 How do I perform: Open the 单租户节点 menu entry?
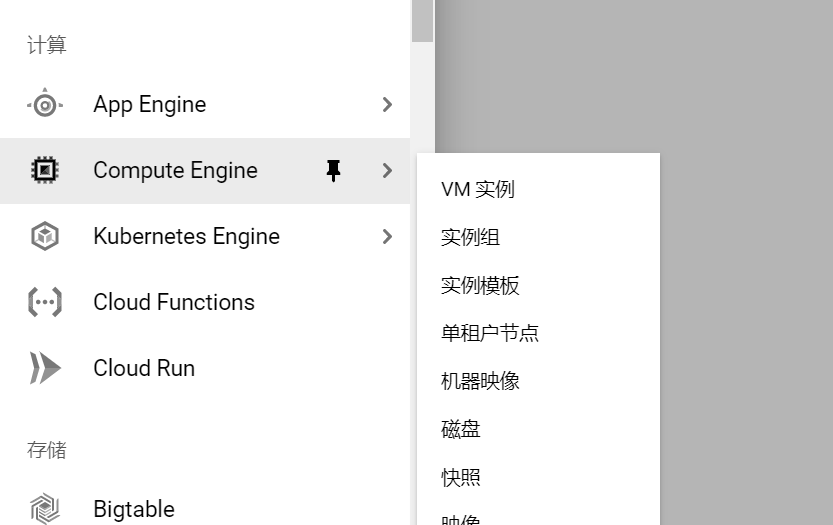tap(490, 333)
